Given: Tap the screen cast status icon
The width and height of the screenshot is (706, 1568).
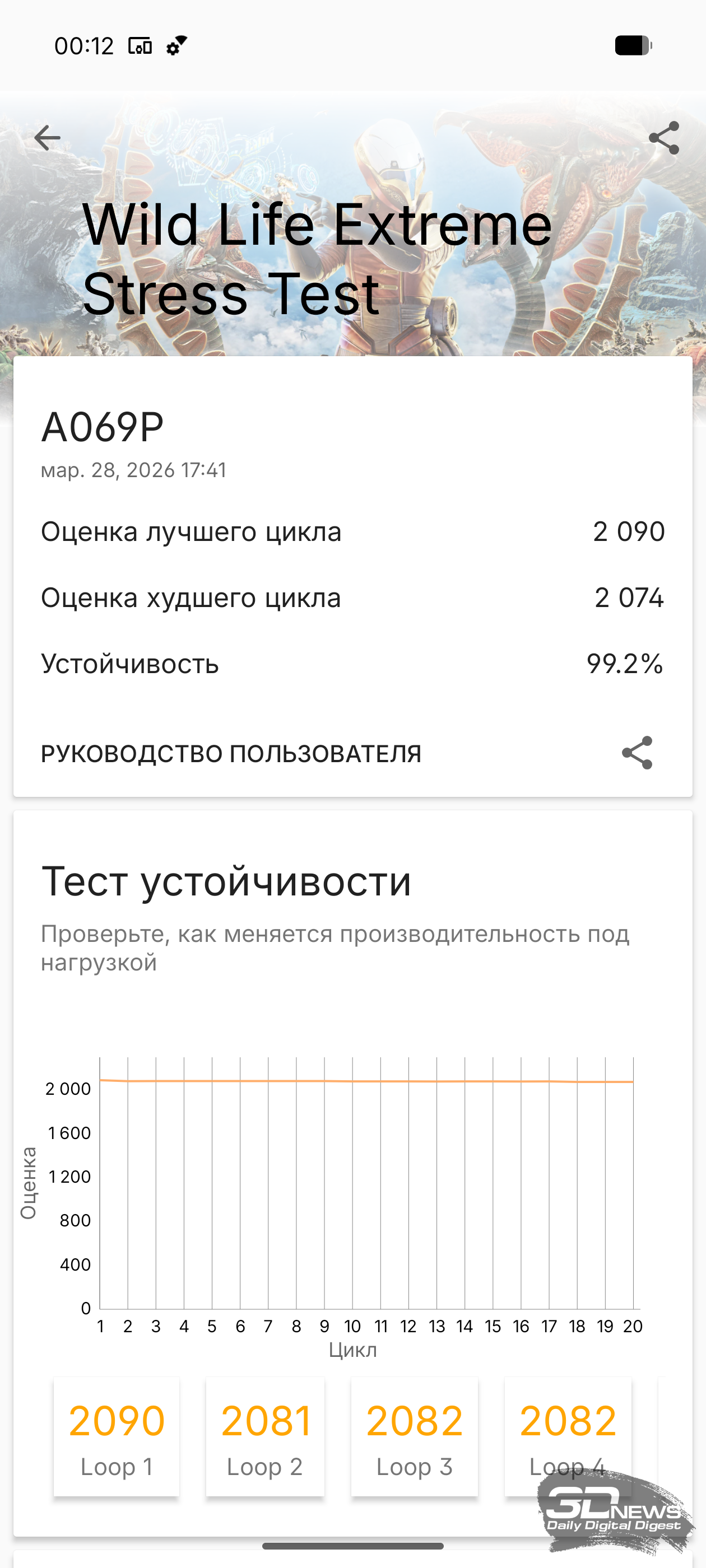Looking at the screenshot, I should click(140, 46).
